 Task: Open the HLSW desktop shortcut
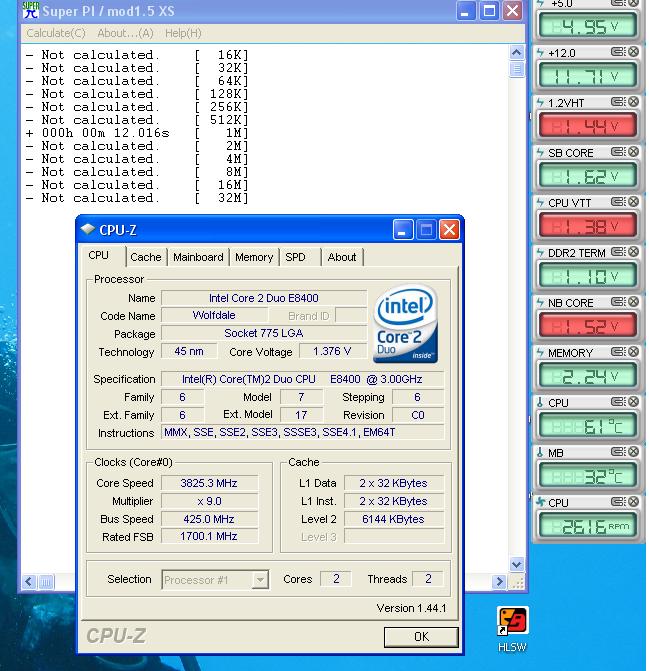click(512, 628)
